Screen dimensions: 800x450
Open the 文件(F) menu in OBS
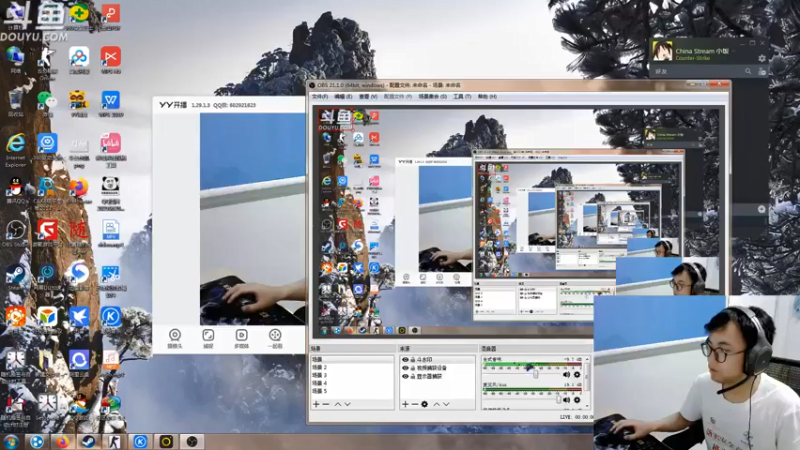click(x=320, y=96)
